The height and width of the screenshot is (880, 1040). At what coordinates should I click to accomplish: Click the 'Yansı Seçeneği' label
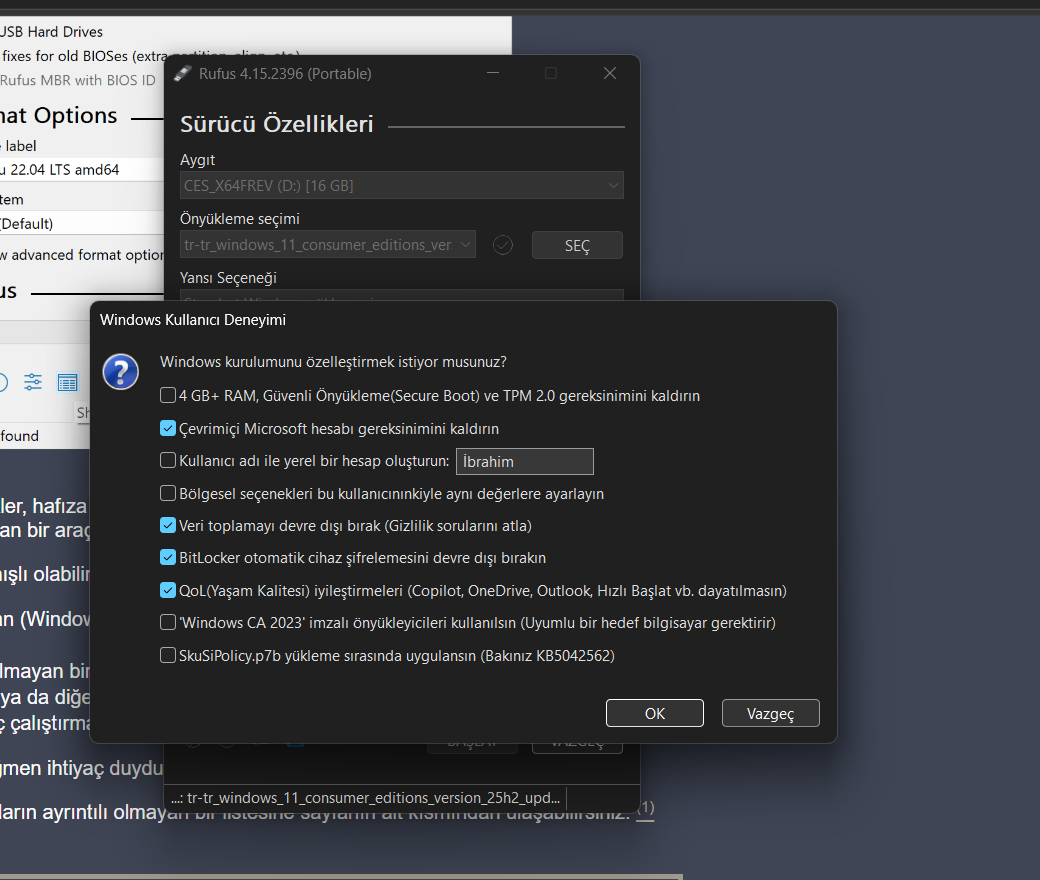point(228,278)
